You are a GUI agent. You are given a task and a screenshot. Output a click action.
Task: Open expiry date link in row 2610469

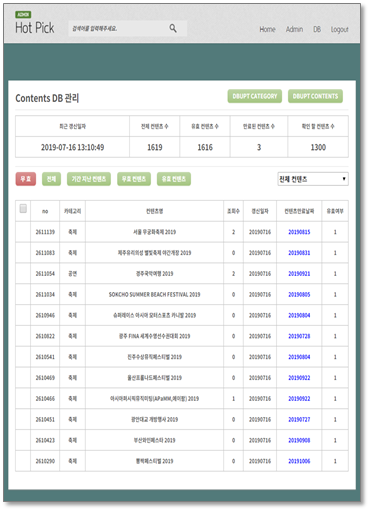click(299, 378)
